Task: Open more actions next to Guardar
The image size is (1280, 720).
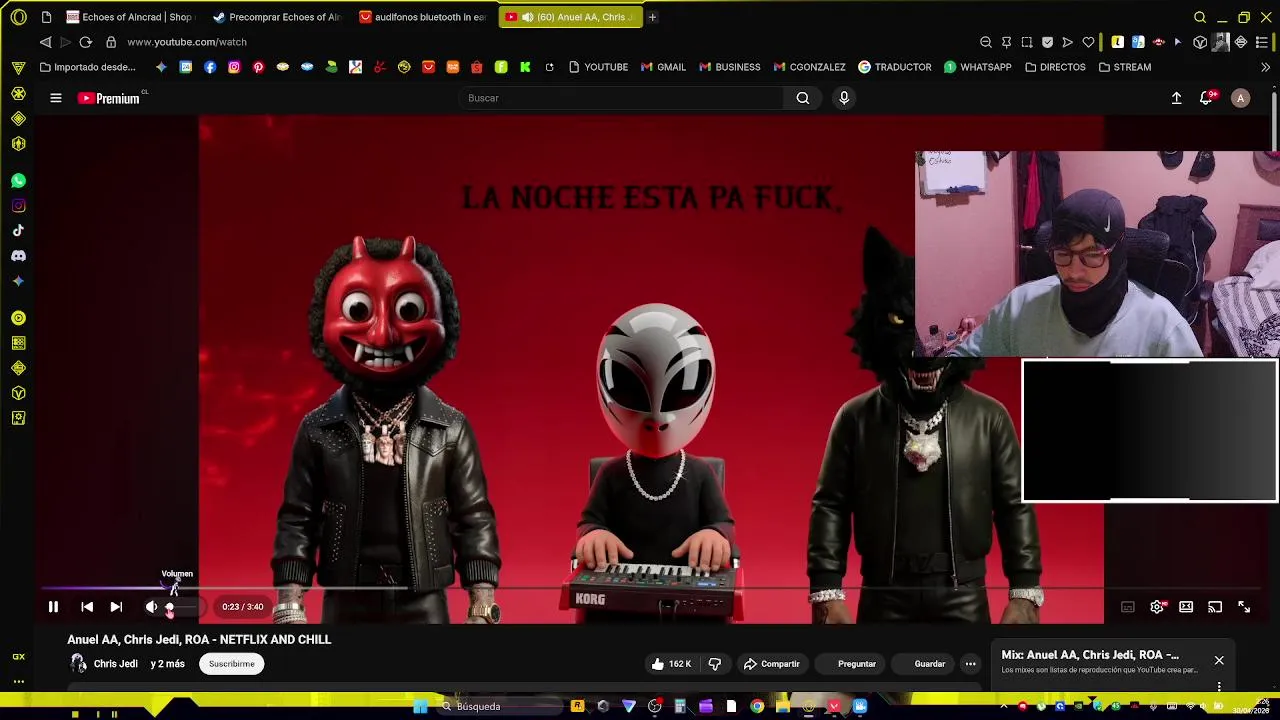Action: click(x=970, y=664)
